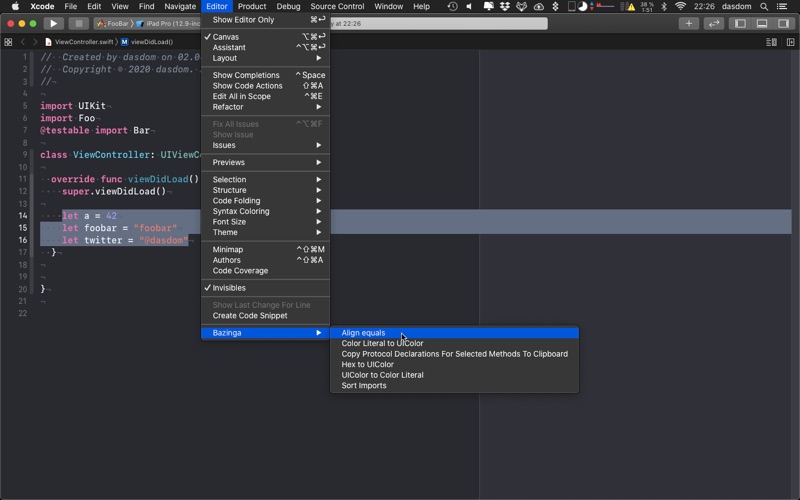
Task: Toggle the Minimap menu option
Action: [x=265, y=249]
